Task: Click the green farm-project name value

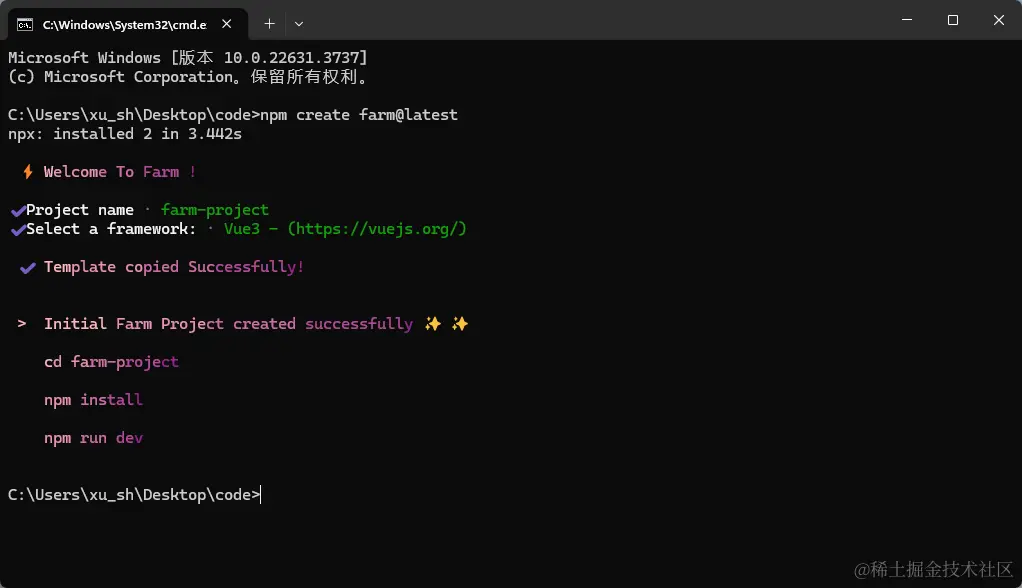Action: click(214, 210)
